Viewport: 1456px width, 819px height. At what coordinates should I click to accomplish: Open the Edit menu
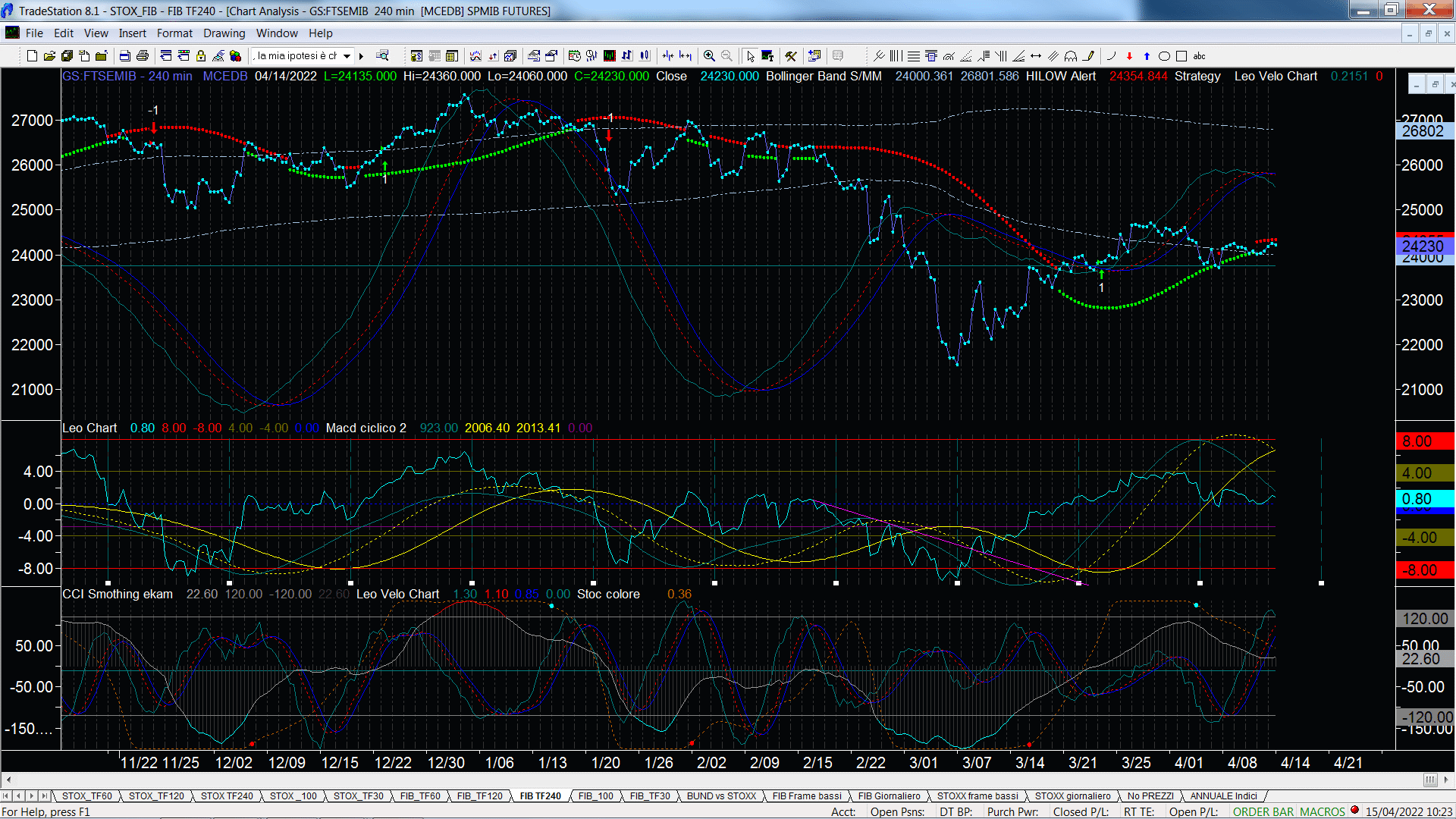[x=64, y=33]
